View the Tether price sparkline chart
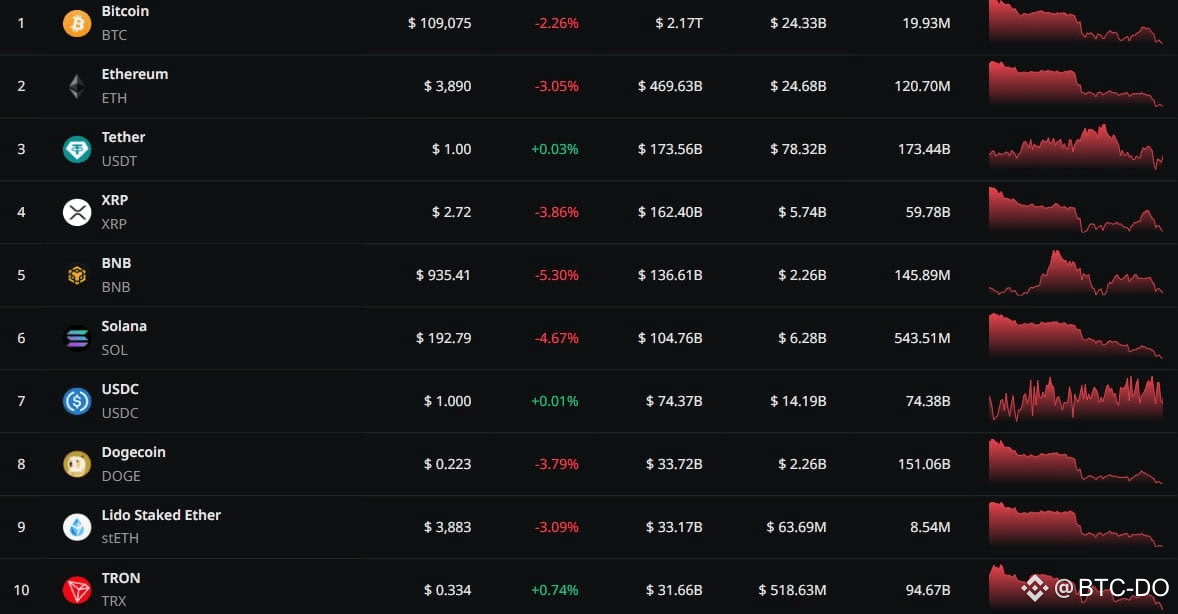 (1075, 148)
